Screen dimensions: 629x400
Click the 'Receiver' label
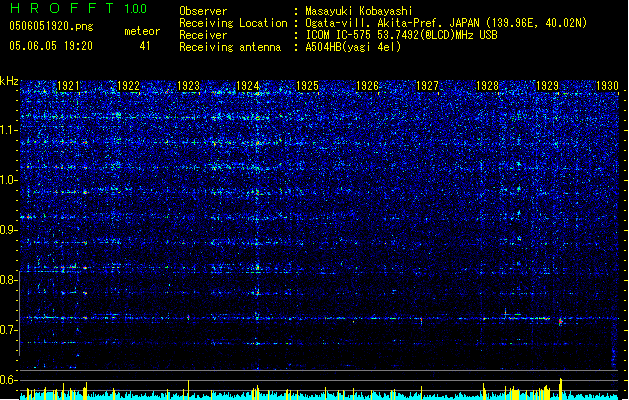203,35
